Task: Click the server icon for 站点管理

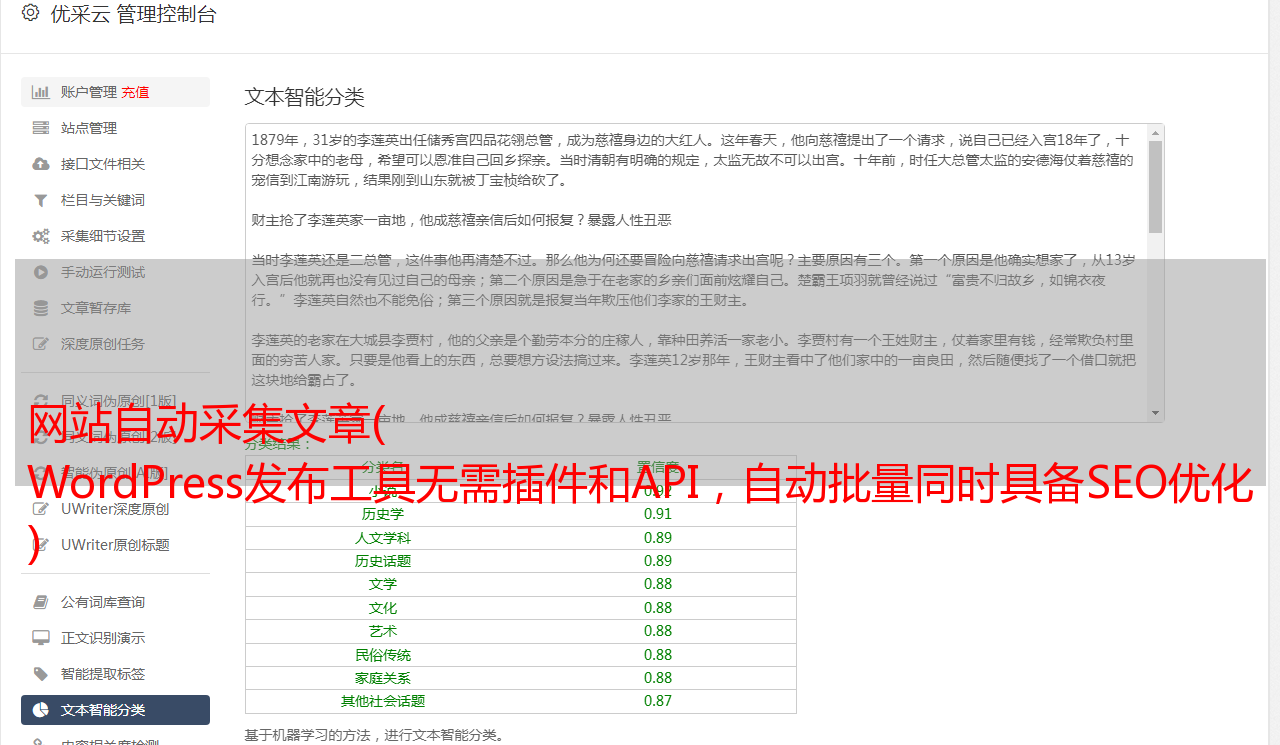Action: pos(41,128)
